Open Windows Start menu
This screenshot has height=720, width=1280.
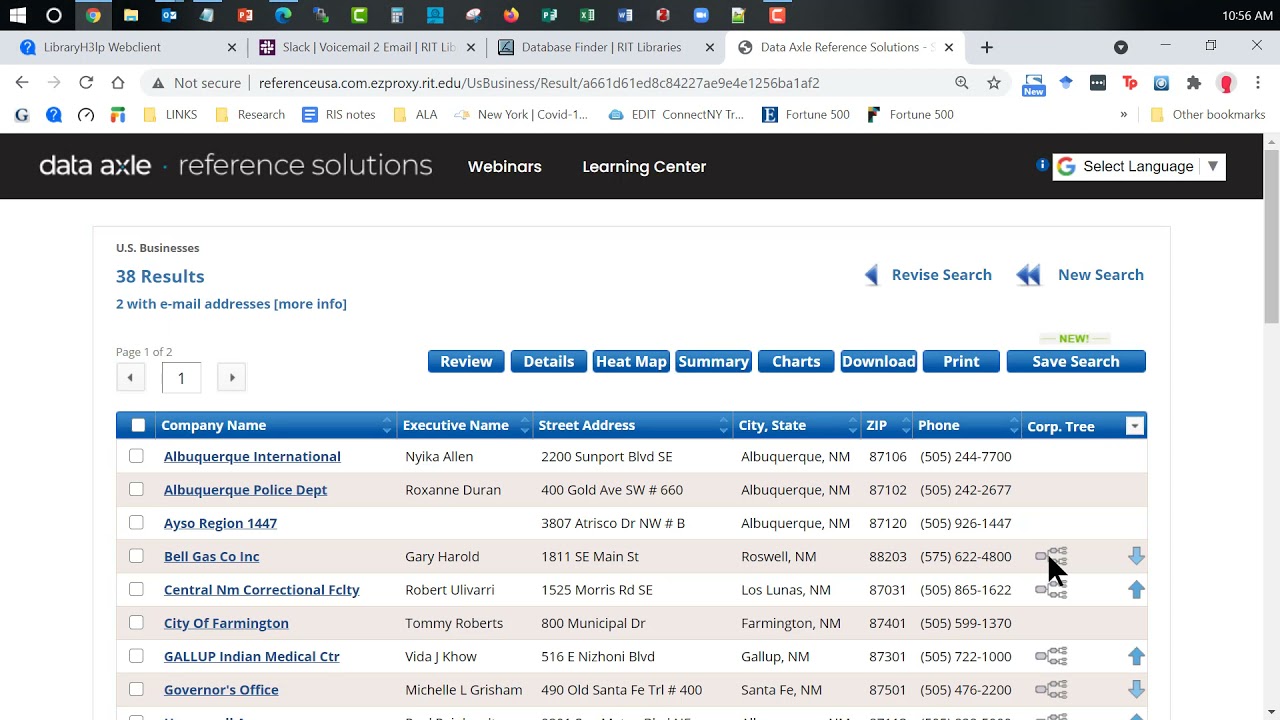17,15
